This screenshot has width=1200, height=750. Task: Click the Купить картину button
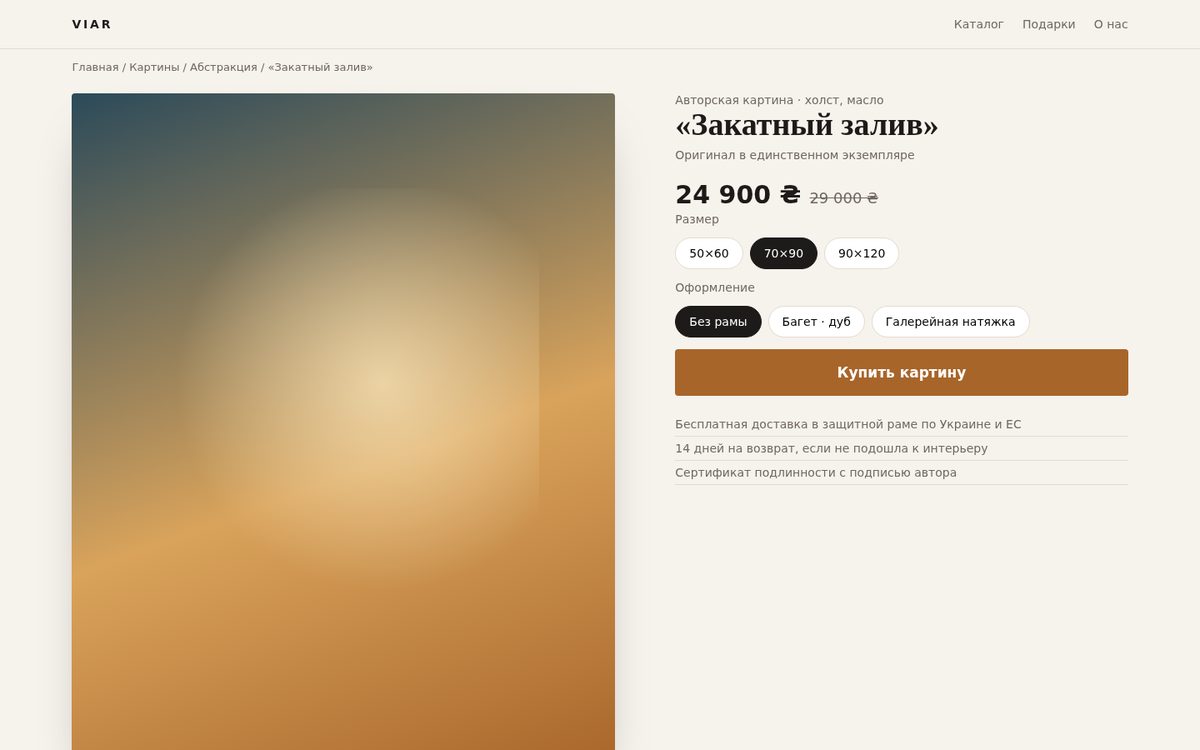click(901, 372)
